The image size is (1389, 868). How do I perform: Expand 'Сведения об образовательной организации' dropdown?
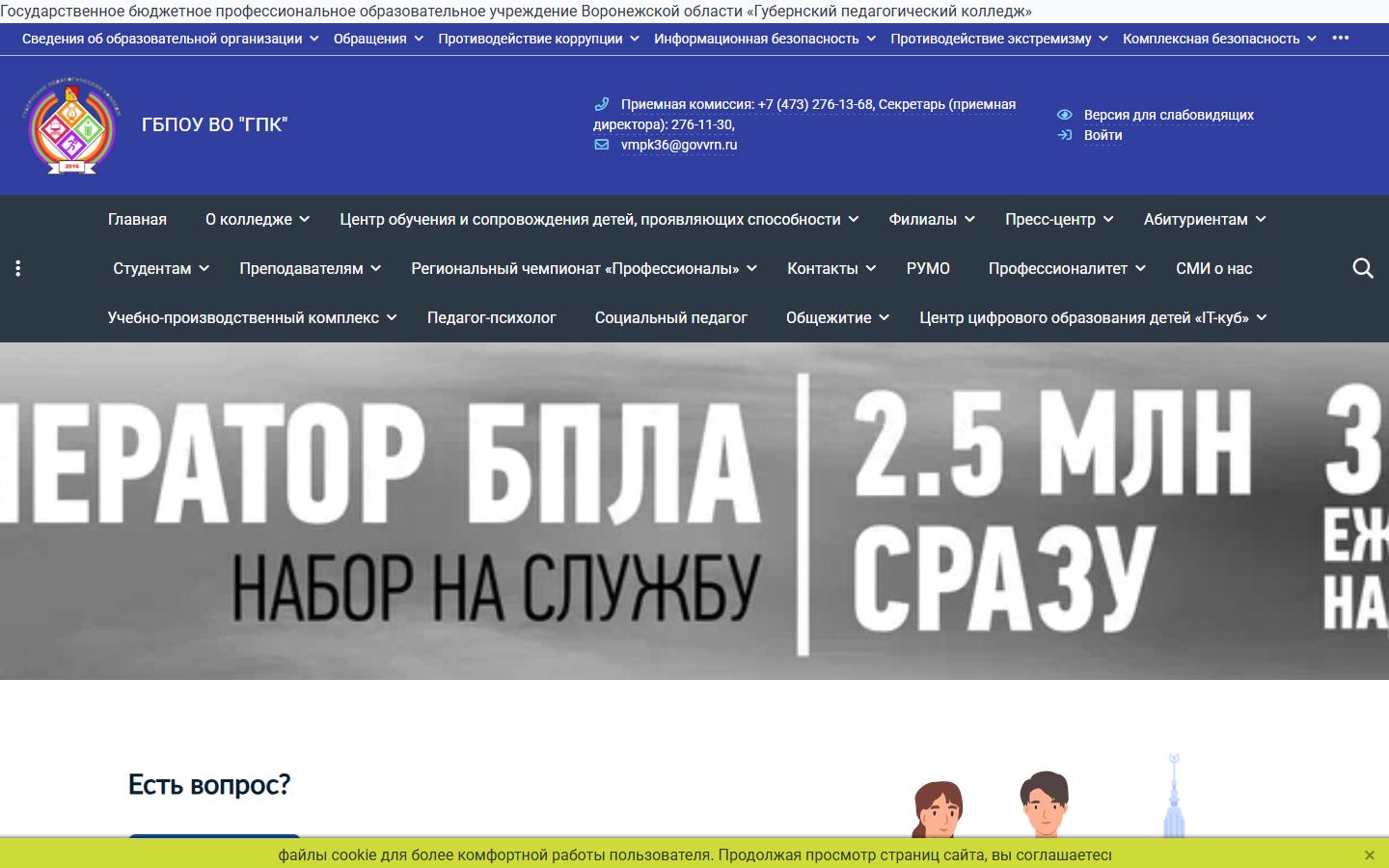coord(170,39)
